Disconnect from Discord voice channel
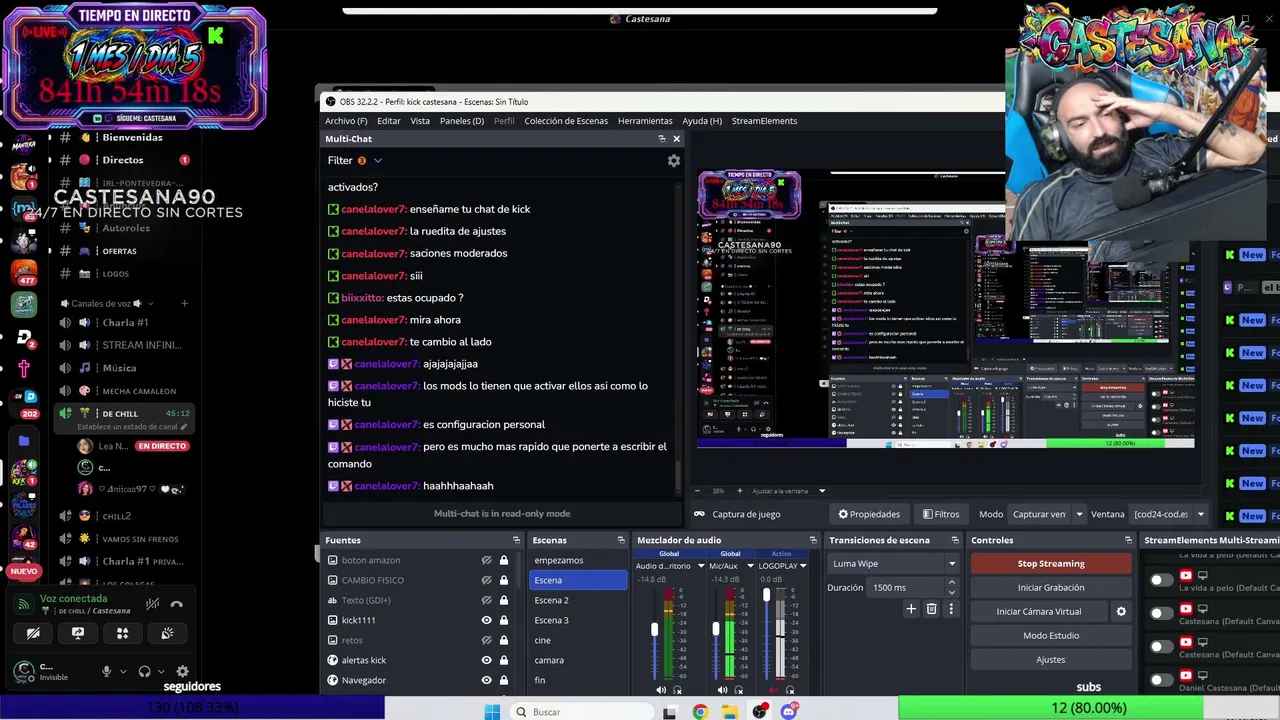The image size is (1280, 720). (177, 604)
